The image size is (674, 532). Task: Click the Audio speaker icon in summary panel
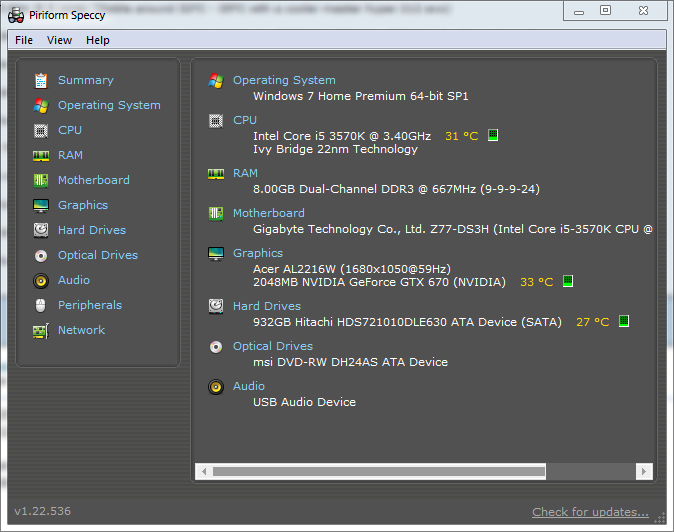pos(216,387)
